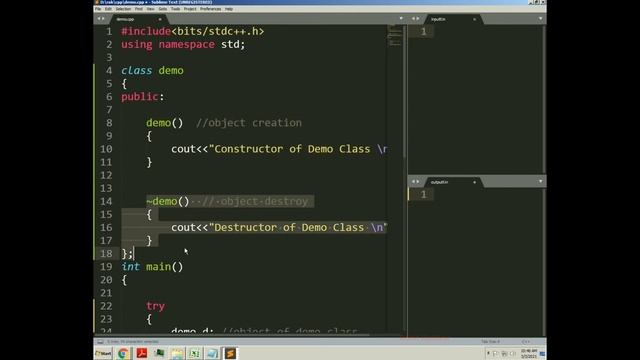640x360 pixels.
Task: Click tab scroll arrows in demo.cpp pane
Action: click(100, 19)
